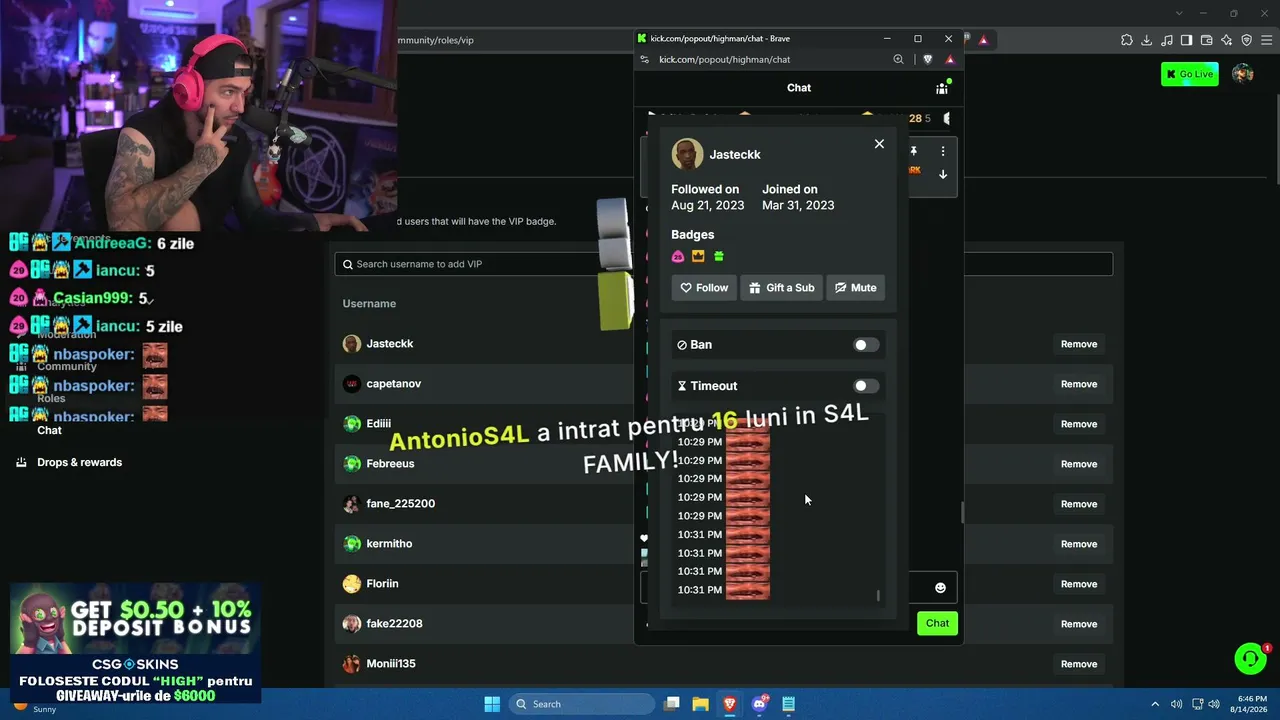Toggle the Ban switch on
1280x720 pixels.
click(866, 345)
